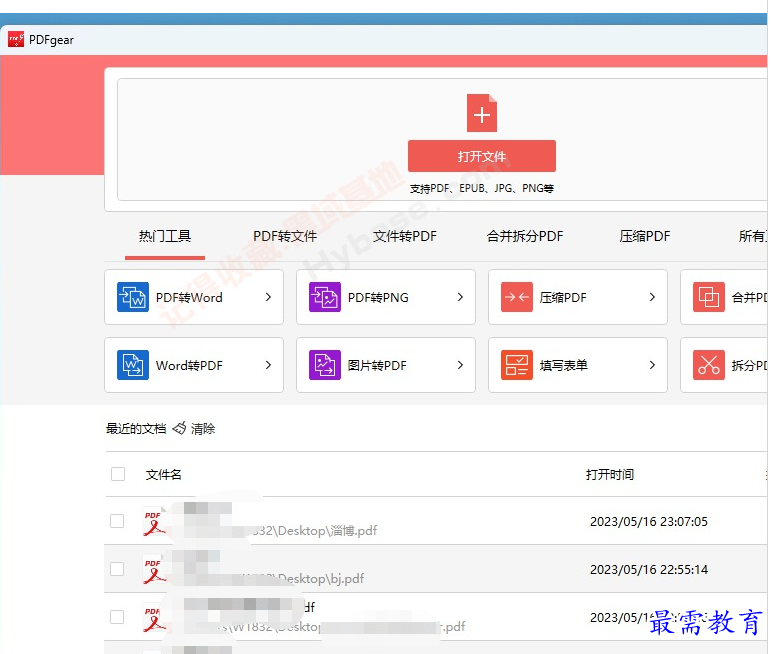
Task: Click the 最近的文档 heading
Action: (x=136, y=429)
